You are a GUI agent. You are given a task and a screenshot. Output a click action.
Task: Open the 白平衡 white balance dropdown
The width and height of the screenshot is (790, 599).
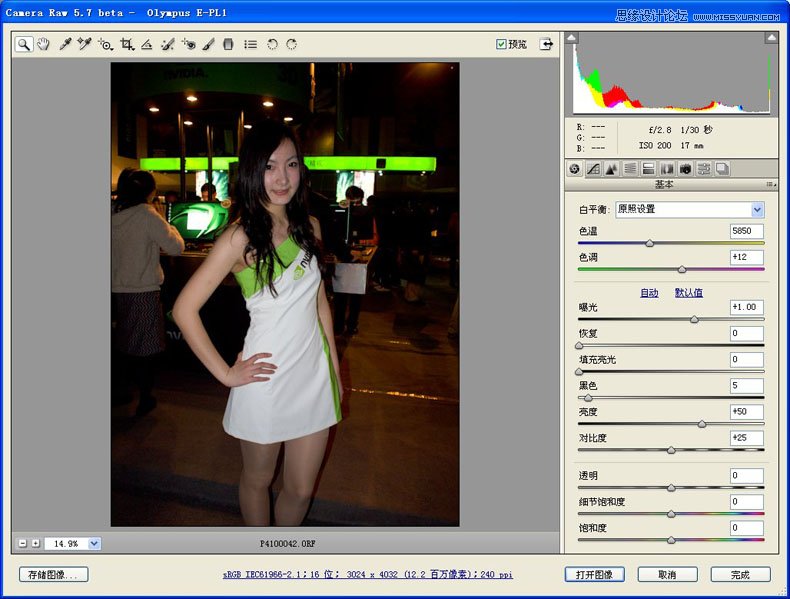757,210
